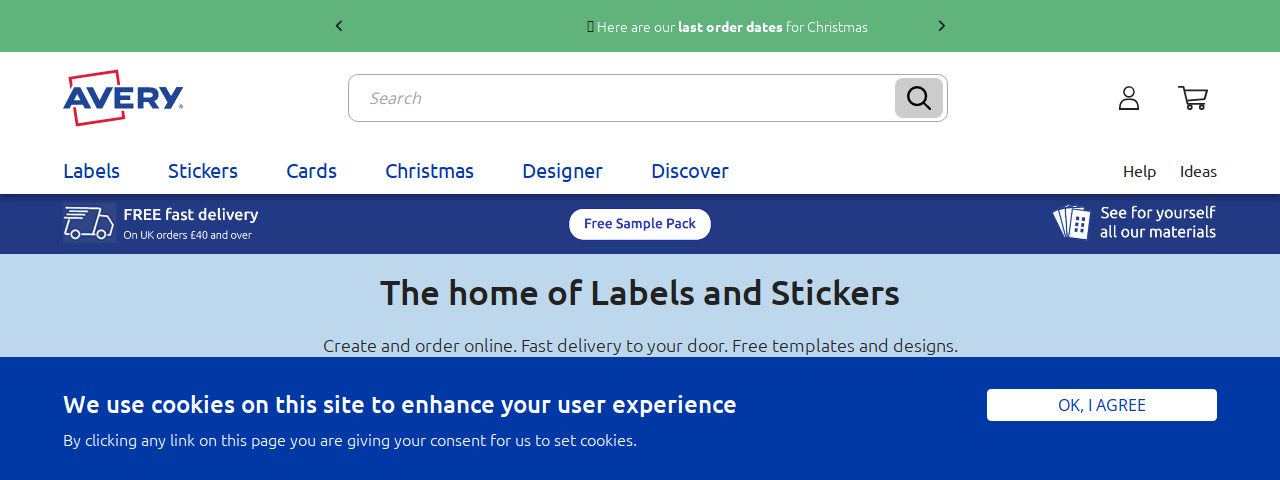
Task: Open the Cards menu
Action: coord(311,171)
